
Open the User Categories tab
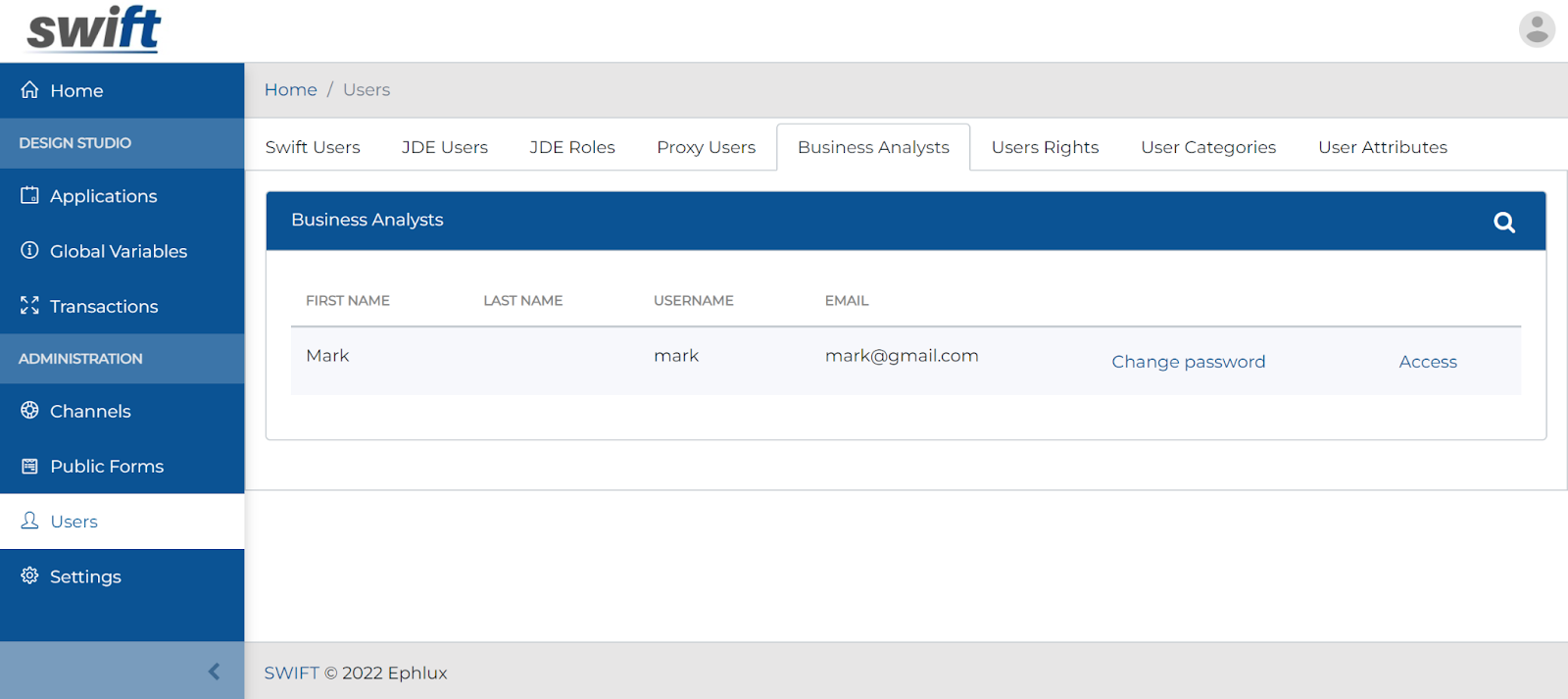tap(1208, 147)
